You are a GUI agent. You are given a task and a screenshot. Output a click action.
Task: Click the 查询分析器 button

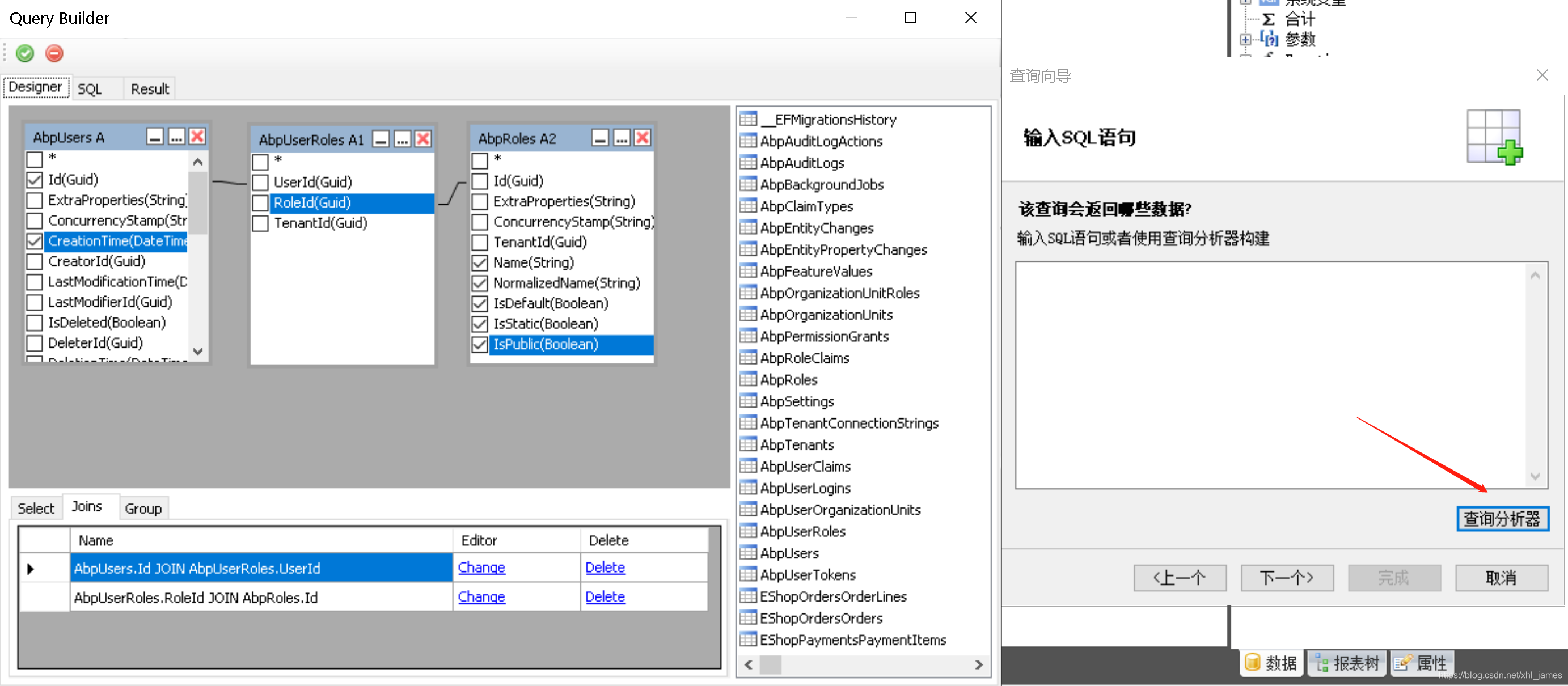[x=1502, y=519]
